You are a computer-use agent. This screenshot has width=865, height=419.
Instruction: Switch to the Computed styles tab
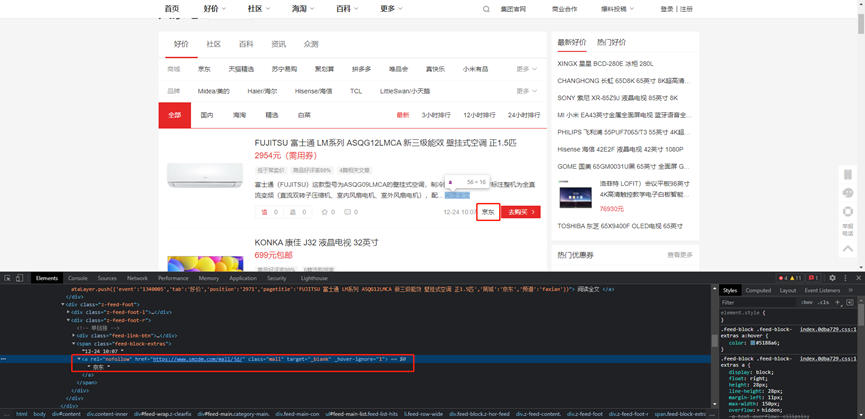click(x=758, y=290)
